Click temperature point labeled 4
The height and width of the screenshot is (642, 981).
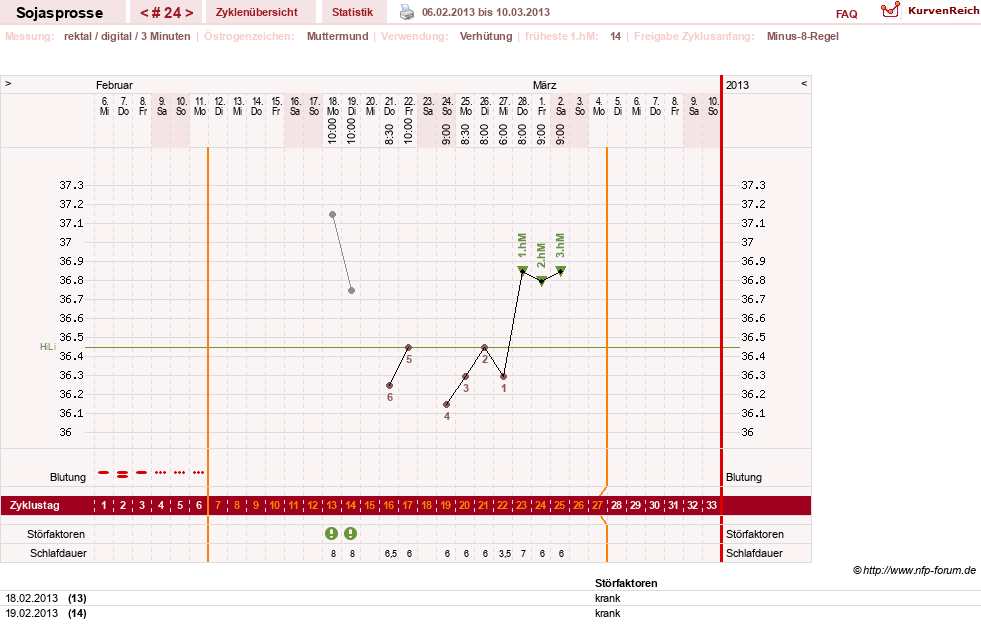click(447, 404)
